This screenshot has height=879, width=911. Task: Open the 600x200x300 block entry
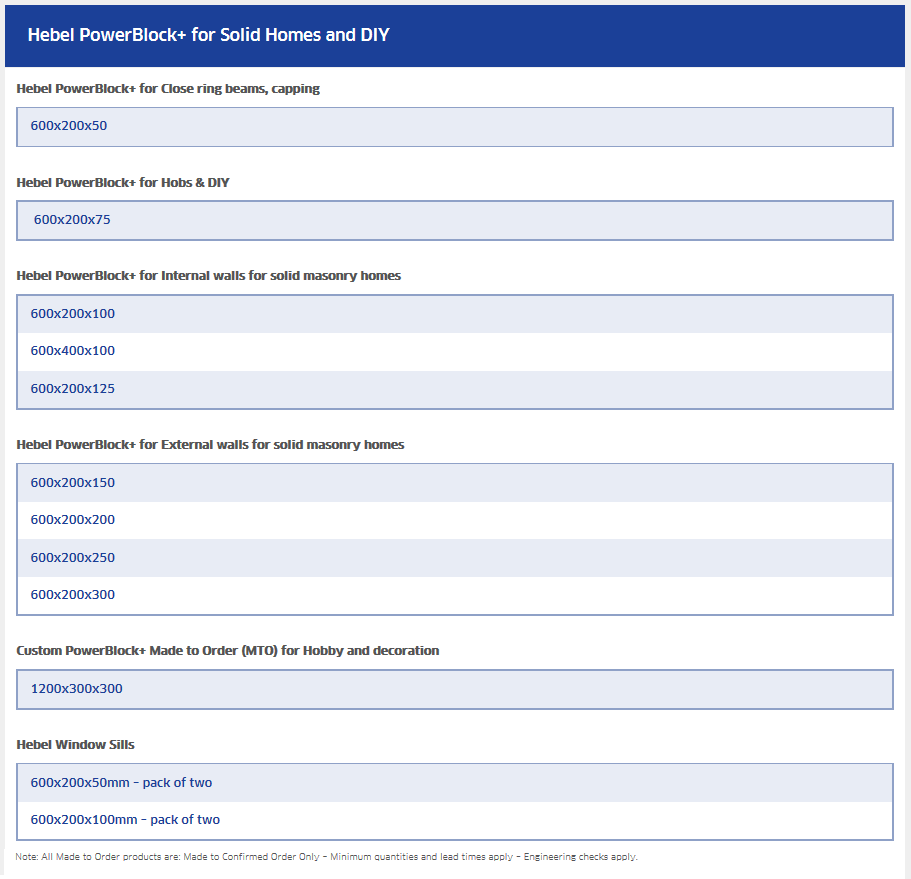pos(454,595)
